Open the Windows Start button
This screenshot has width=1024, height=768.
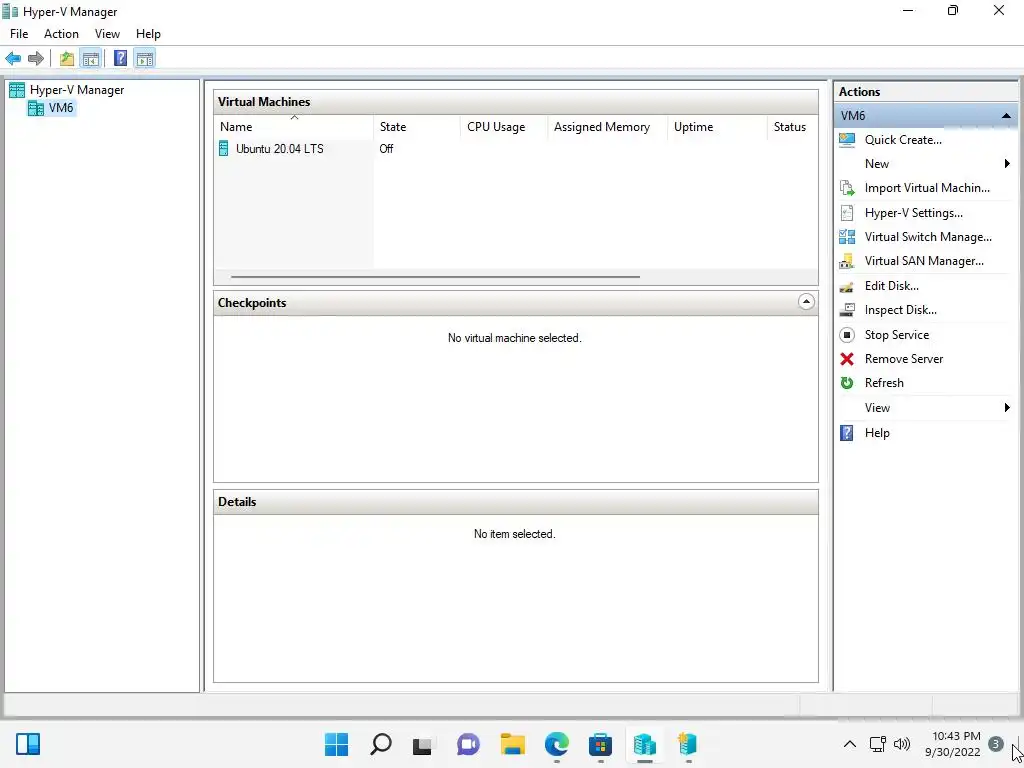coord(336,744)
